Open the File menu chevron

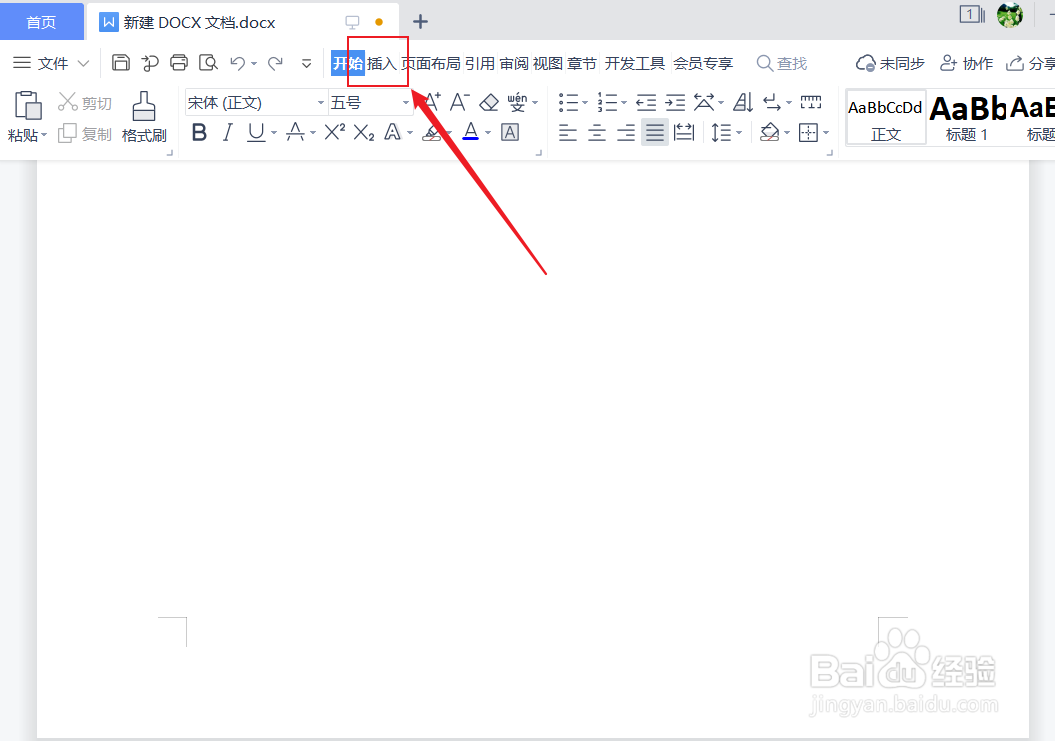(x=83, y=63)
